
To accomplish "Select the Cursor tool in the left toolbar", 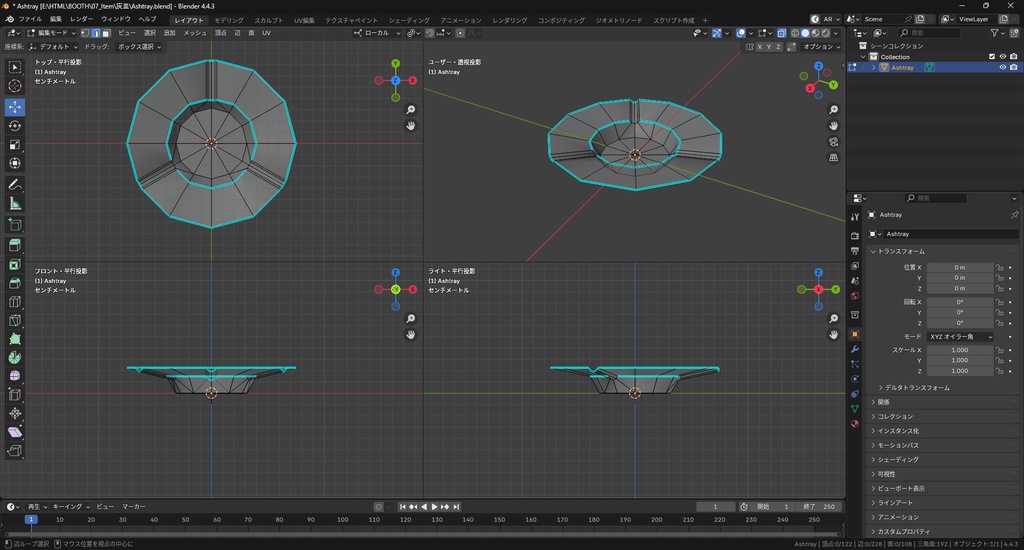I will tap(14, 86).
